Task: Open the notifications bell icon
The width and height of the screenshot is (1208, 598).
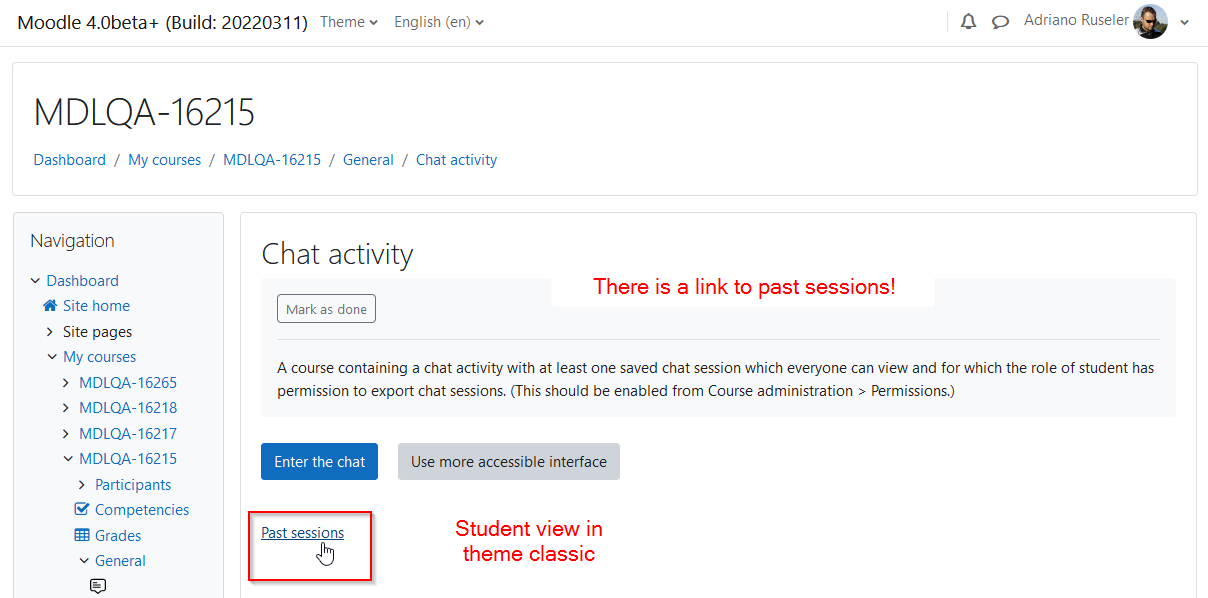Action: (968, 22)
